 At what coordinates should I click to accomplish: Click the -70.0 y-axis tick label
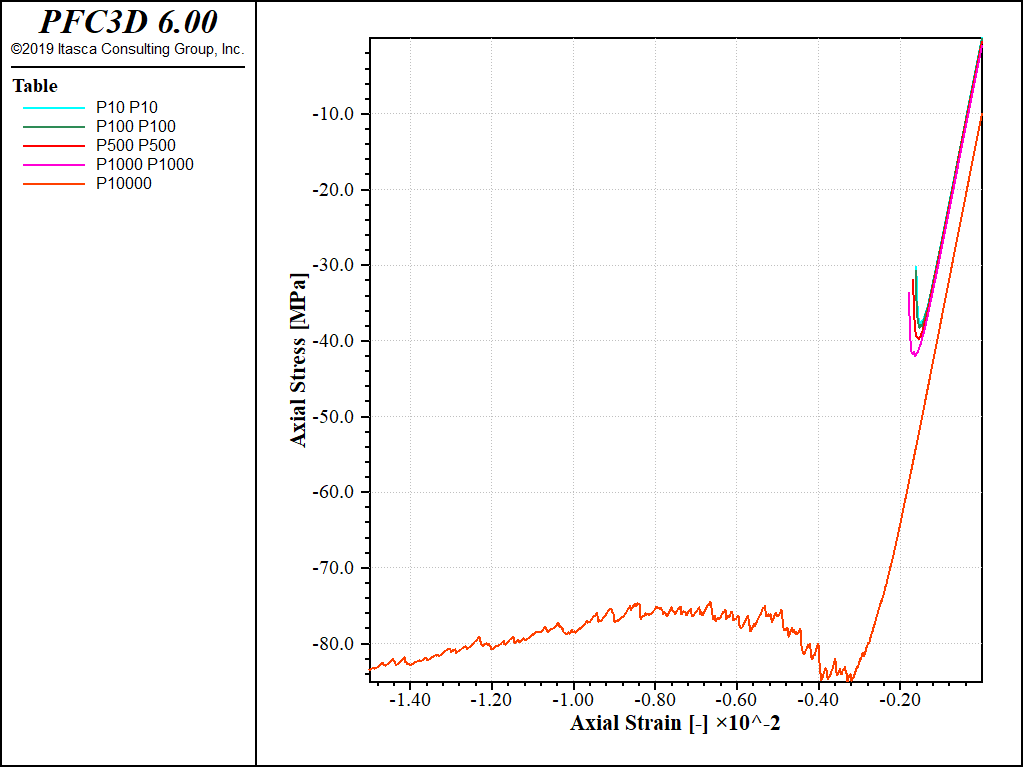pyautogui.click(x=334, y=568)
